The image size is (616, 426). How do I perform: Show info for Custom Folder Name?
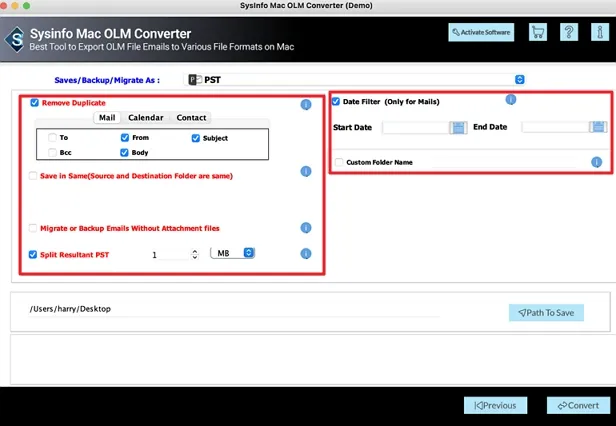point(596,162)
